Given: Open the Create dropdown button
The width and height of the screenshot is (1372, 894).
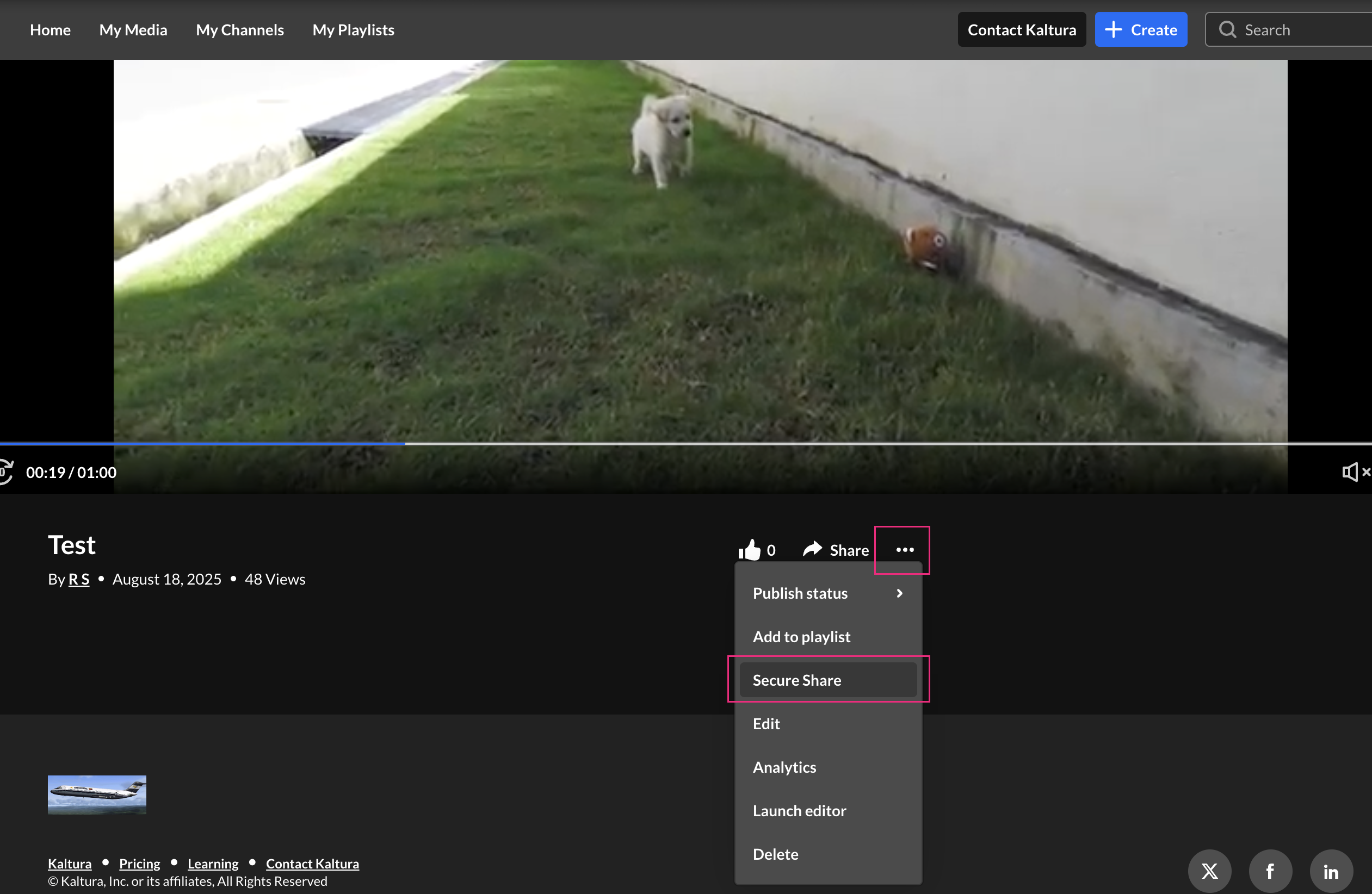Looking at the screenshot, I should tap(1140, 29).
